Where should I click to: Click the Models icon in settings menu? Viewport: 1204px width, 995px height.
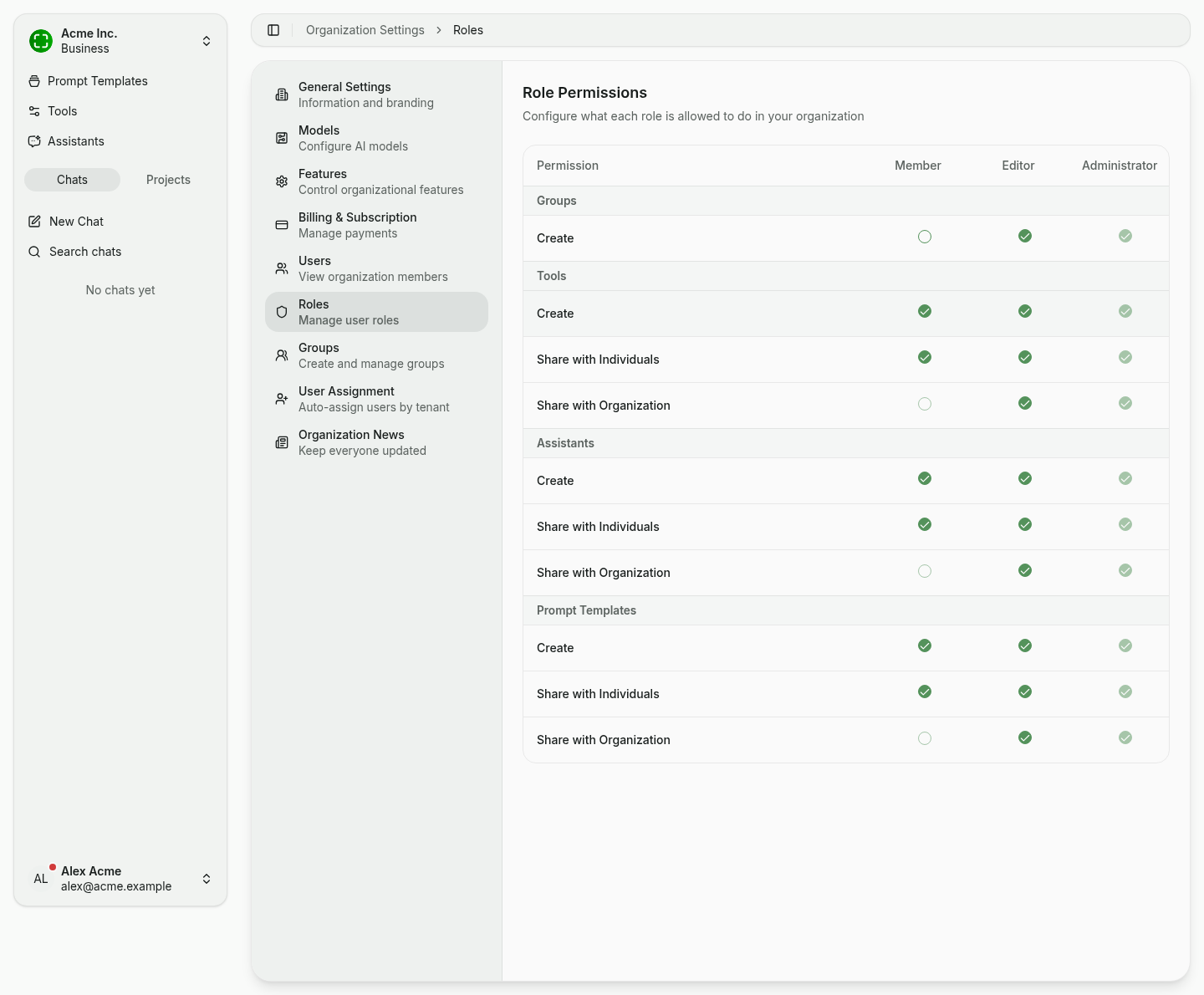click(282, 138)
